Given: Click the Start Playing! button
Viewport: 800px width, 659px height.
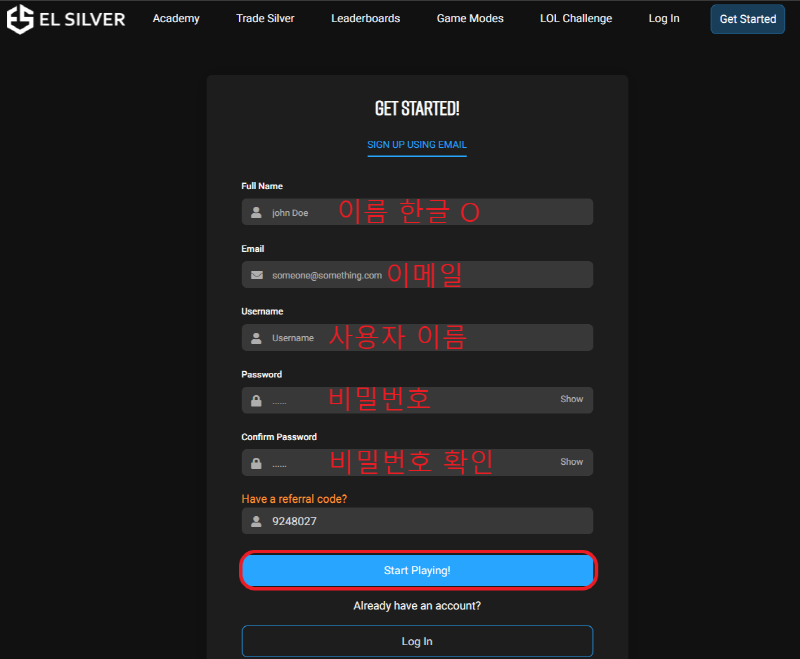Looking at the screenshot, I should [417, 570].
